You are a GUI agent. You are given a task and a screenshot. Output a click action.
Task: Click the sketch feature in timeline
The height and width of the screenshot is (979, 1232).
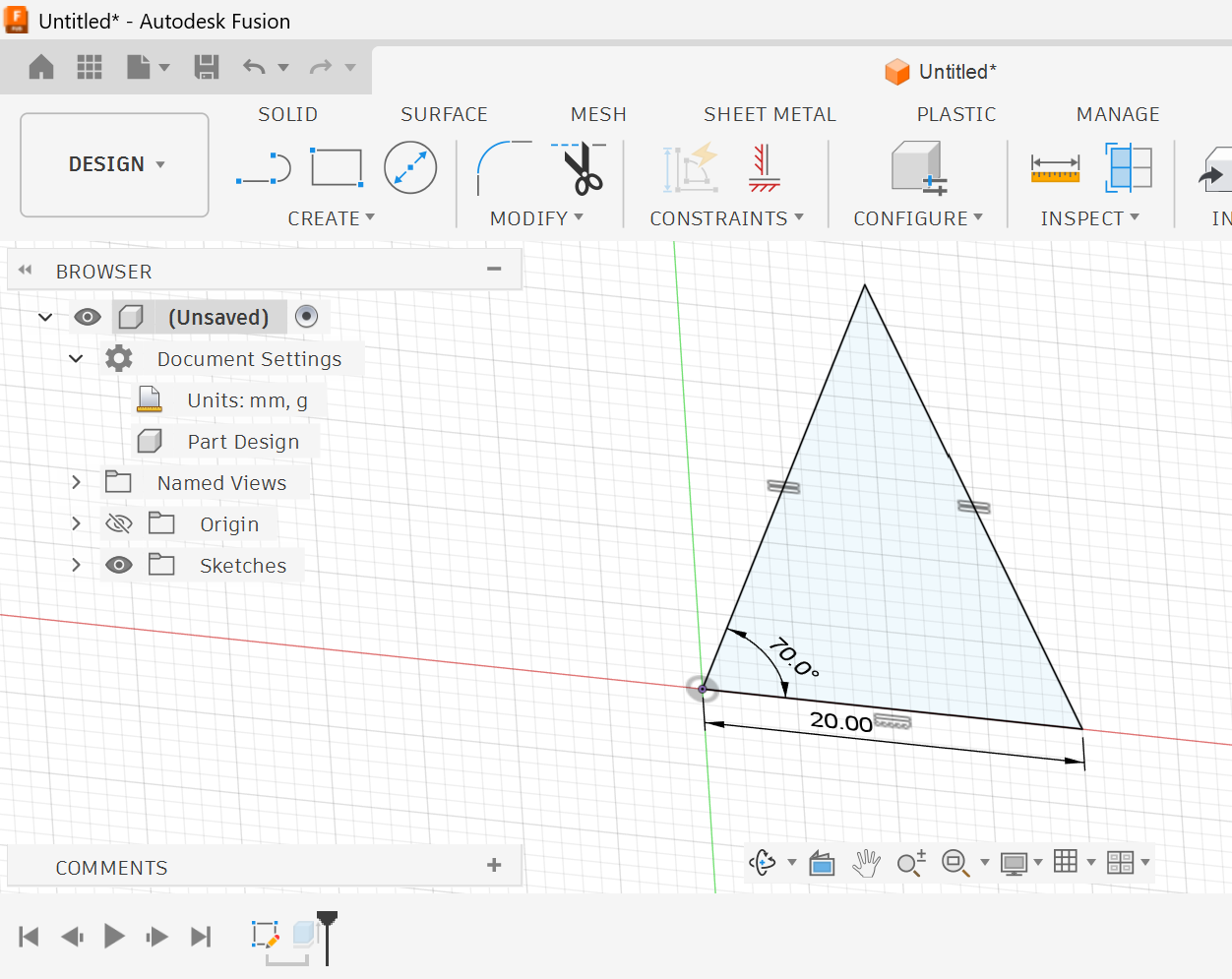pyautogui.click(x=266, y=935)
